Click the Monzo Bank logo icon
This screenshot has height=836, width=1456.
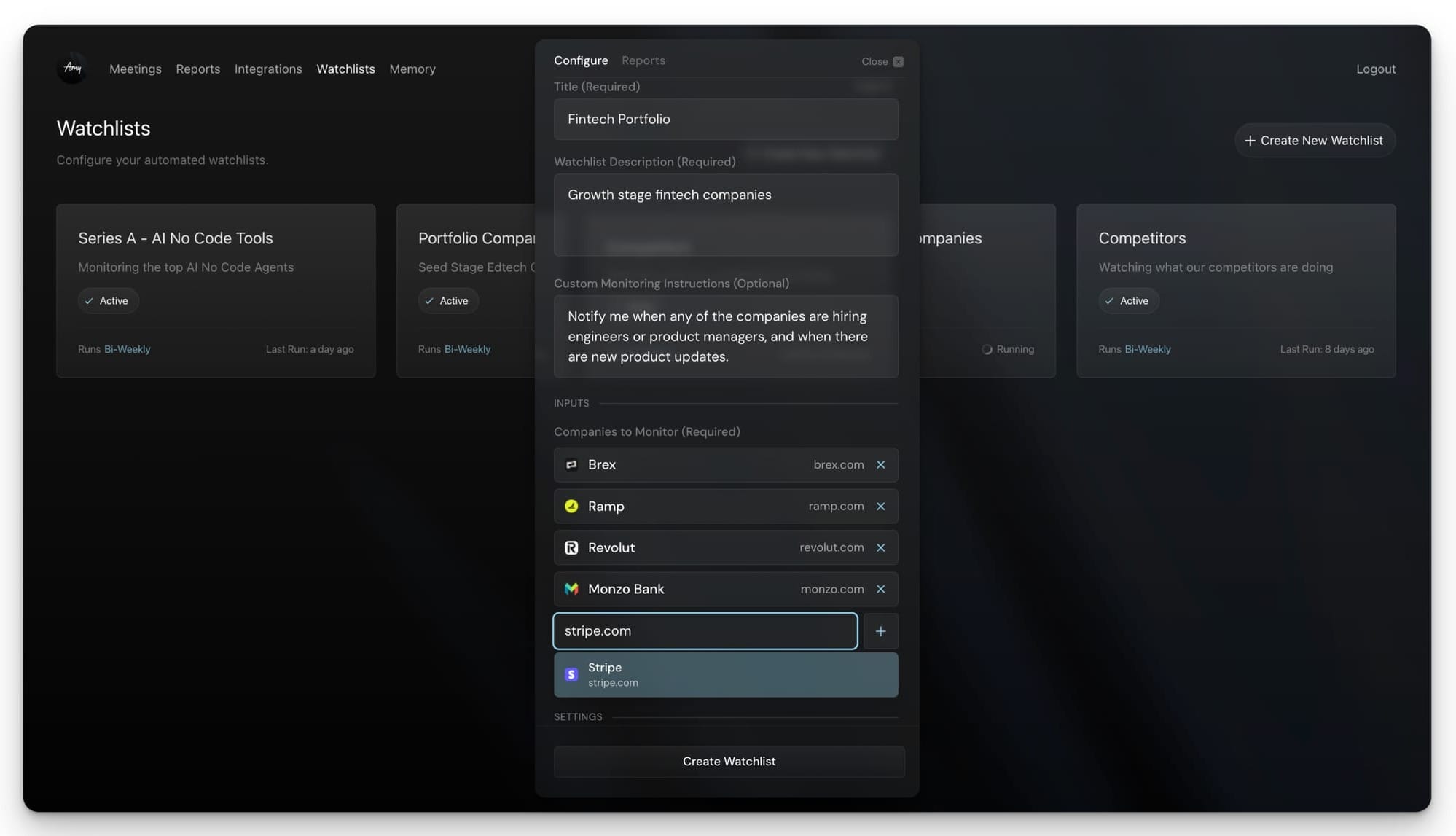tap(571, 589)
